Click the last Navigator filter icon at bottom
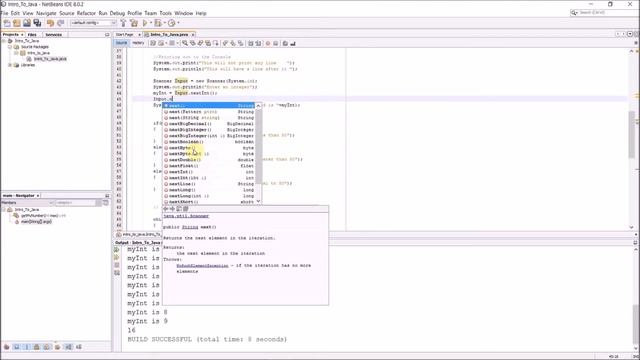The image size is (640, 360). 78,347
